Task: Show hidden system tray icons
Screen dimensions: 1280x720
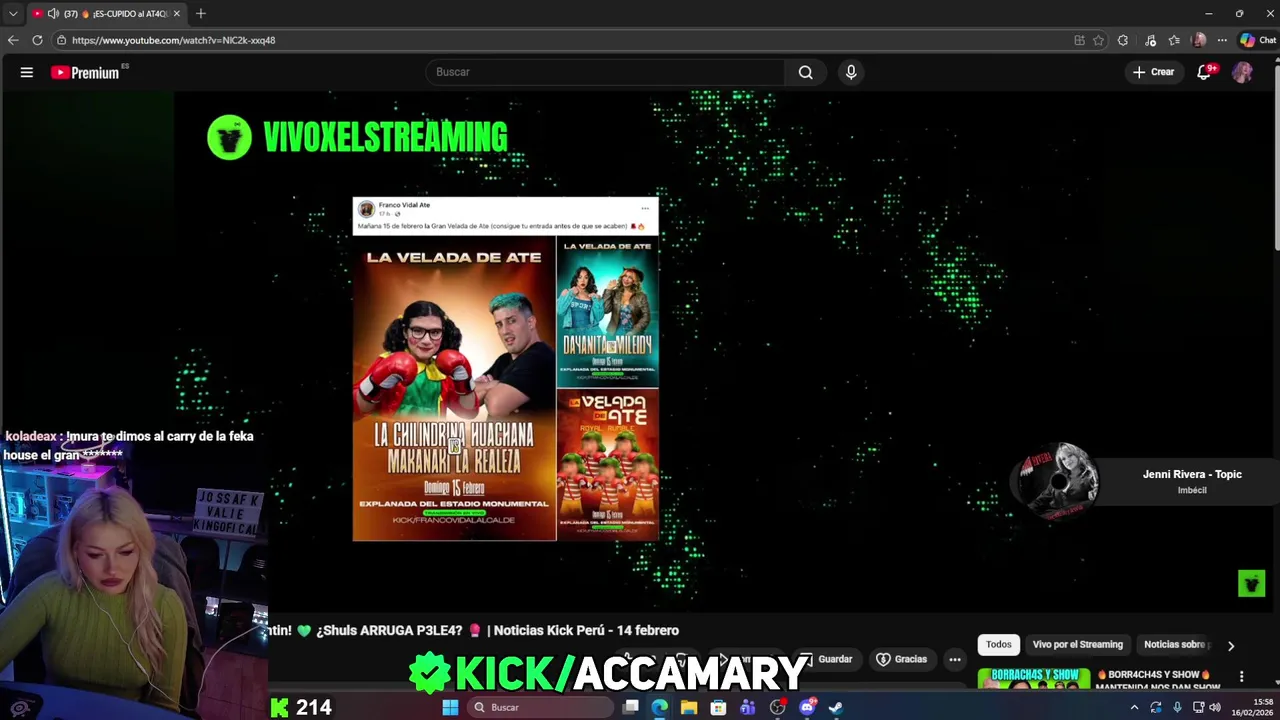Action: click(x=1134, y=707)
